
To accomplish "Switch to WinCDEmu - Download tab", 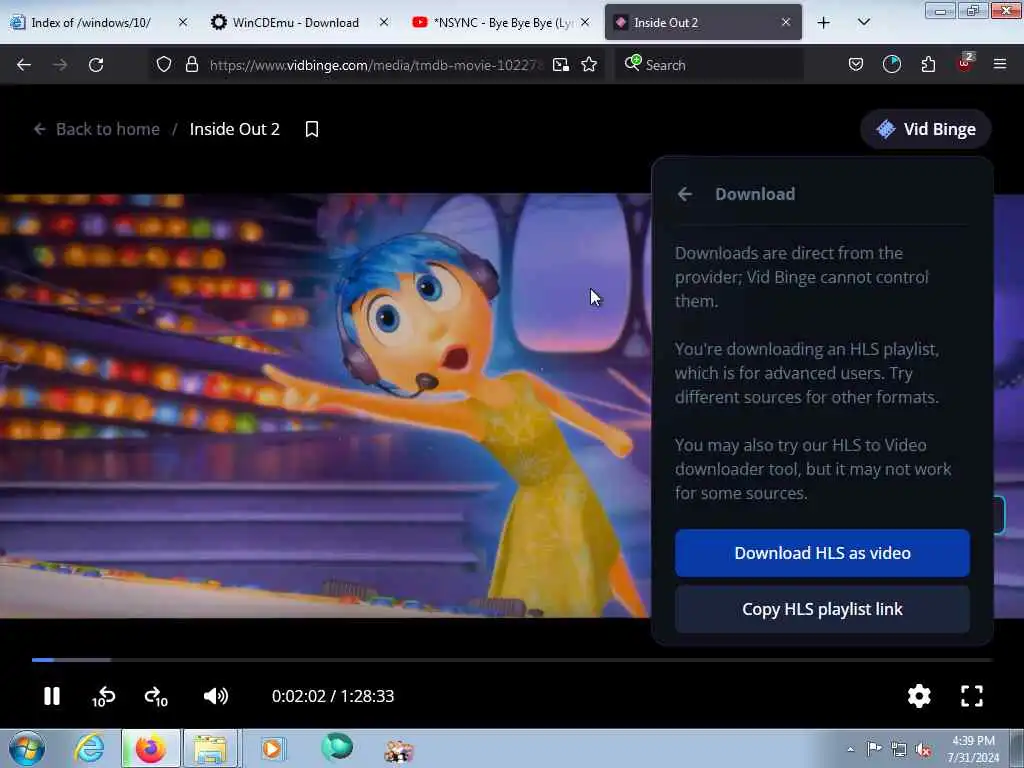I will [294, 23].
